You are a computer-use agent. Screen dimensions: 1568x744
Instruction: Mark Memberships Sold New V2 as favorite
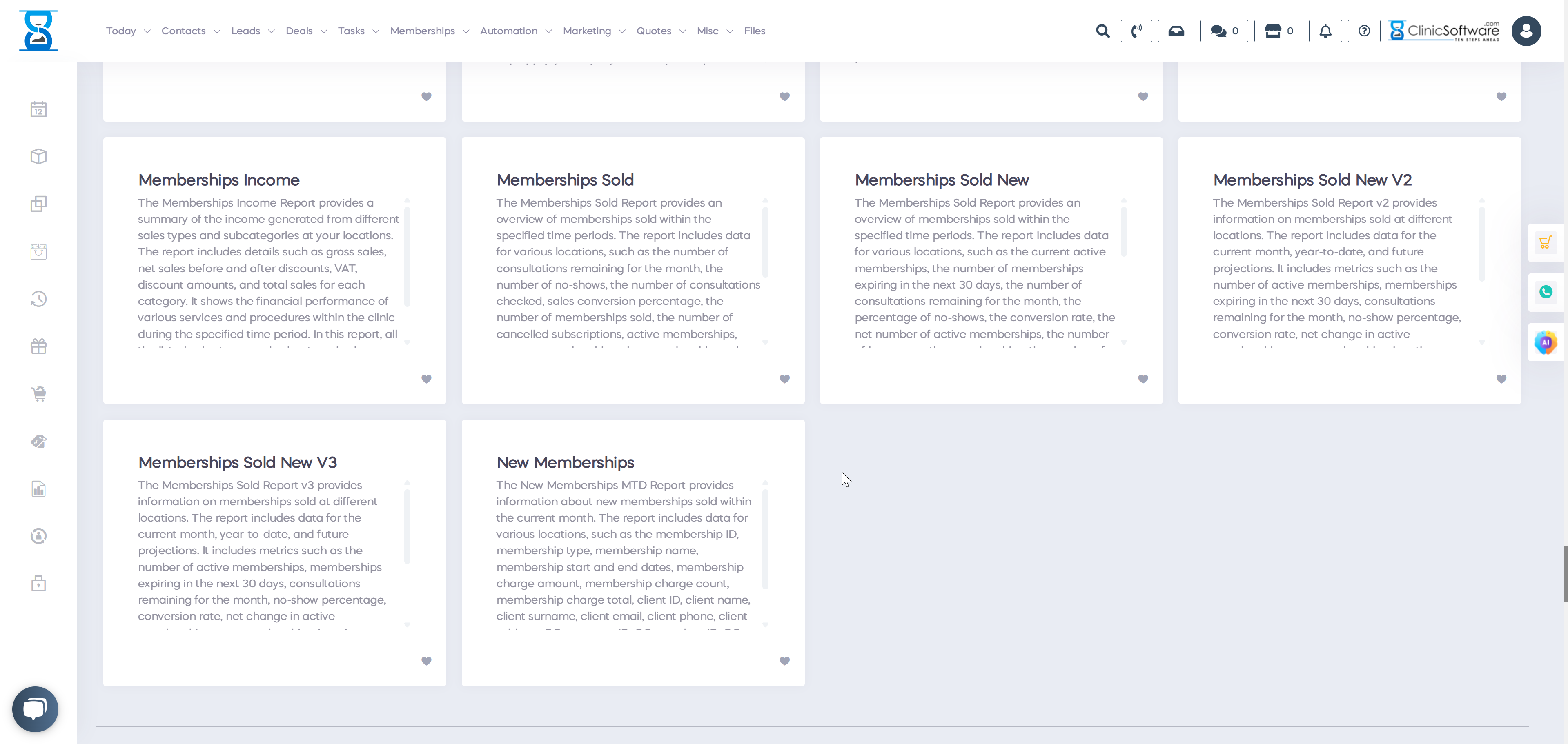(1501, 378)
